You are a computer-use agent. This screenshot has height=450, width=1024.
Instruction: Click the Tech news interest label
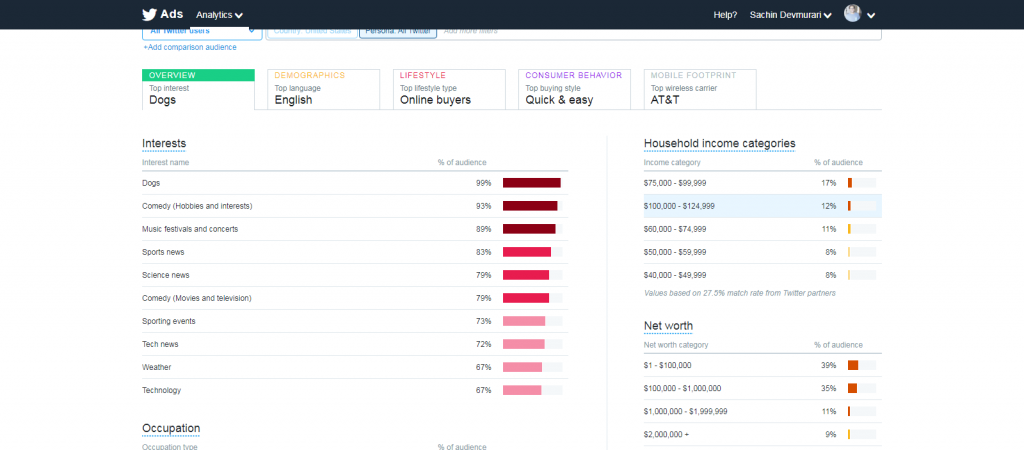click(x=160, y=344)
